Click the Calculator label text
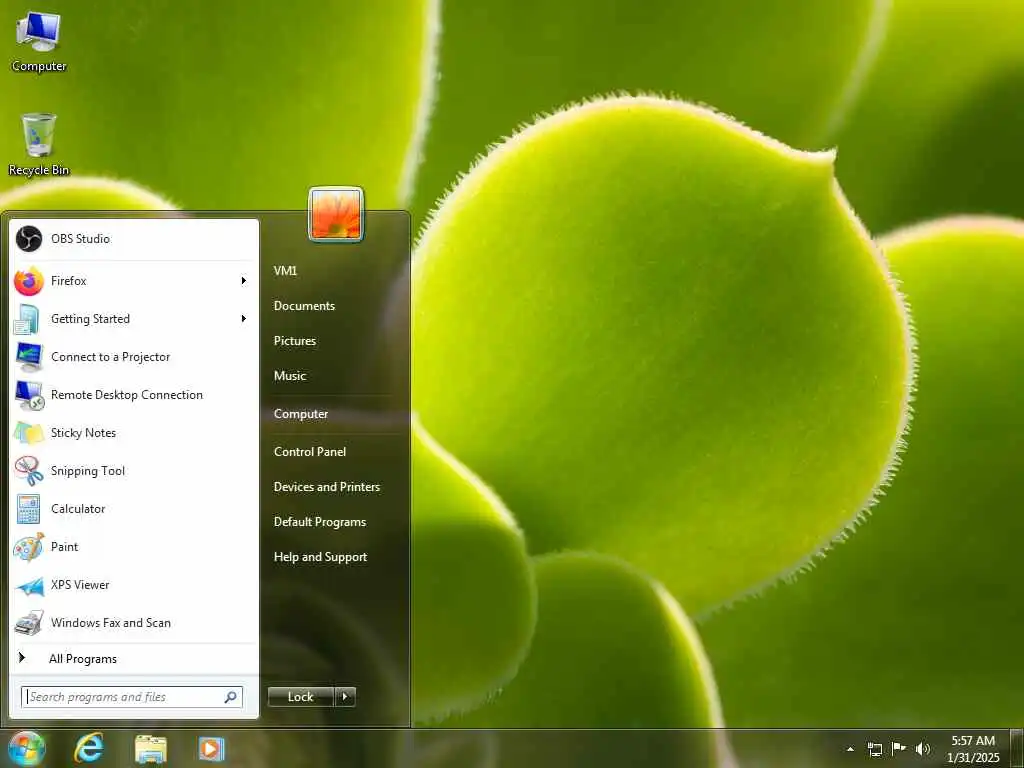This screenshot has width=1024, height=768. point(78,509)
